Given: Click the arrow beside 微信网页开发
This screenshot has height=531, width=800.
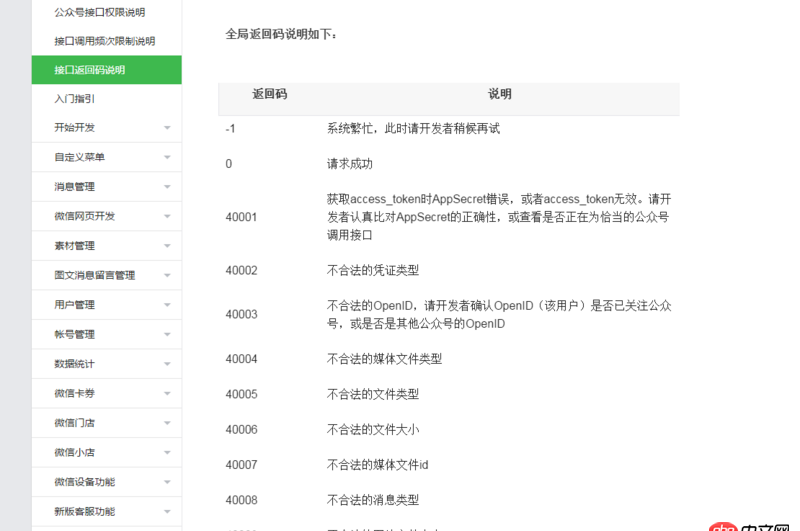Looking at the screenshot, I should coord(167,216).
